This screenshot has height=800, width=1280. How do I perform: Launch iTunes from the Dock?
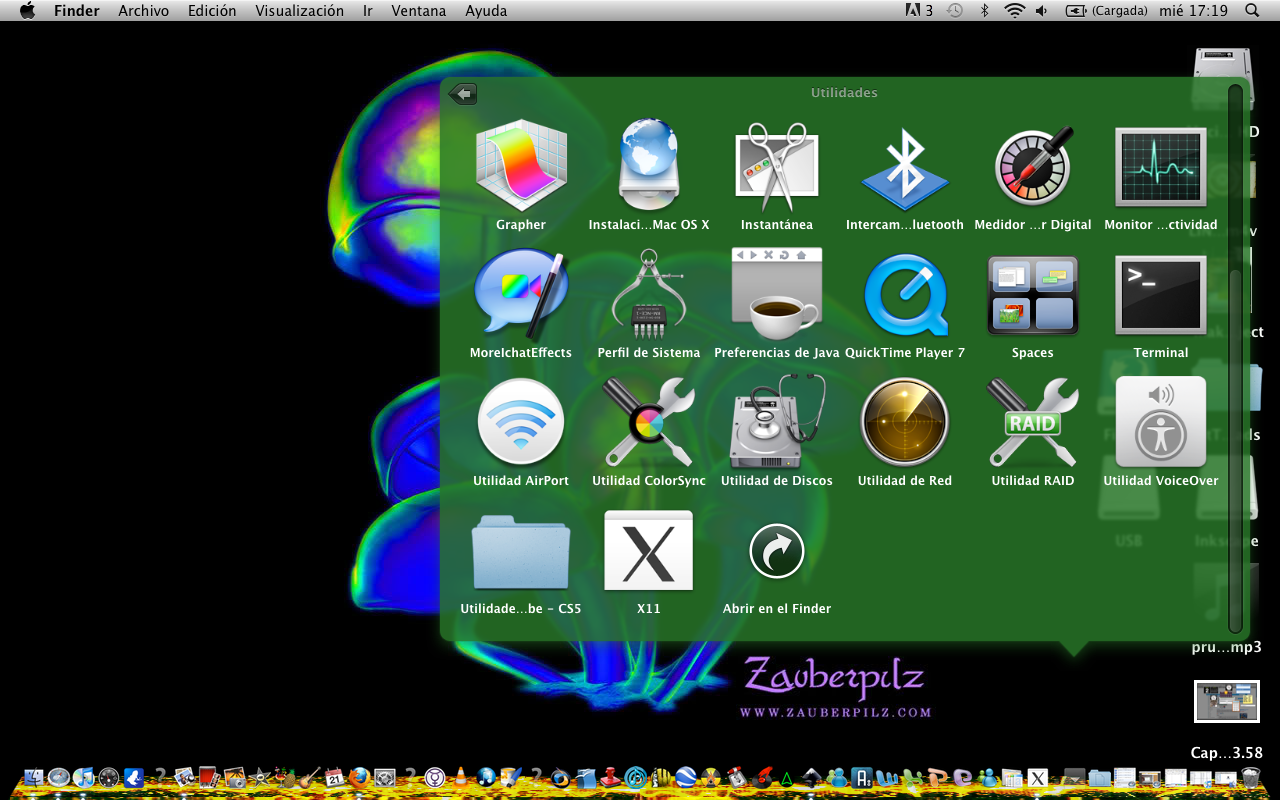tap(83, 777)
